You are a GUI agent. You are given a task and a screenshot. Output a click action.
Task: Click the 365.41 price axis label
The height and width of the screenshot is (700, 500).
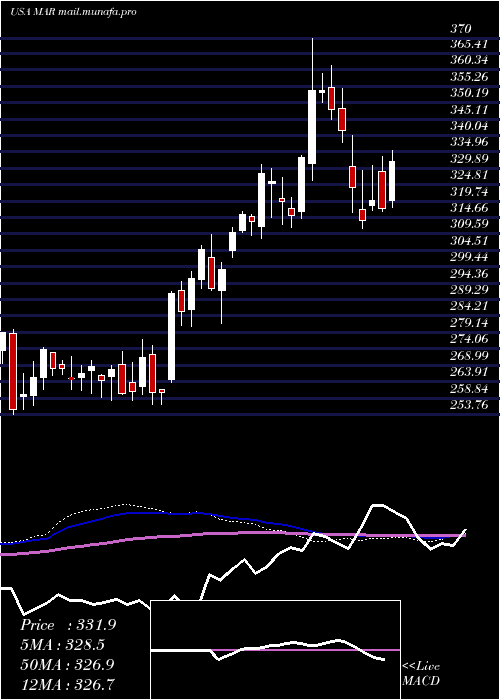(x=468, y=44)
